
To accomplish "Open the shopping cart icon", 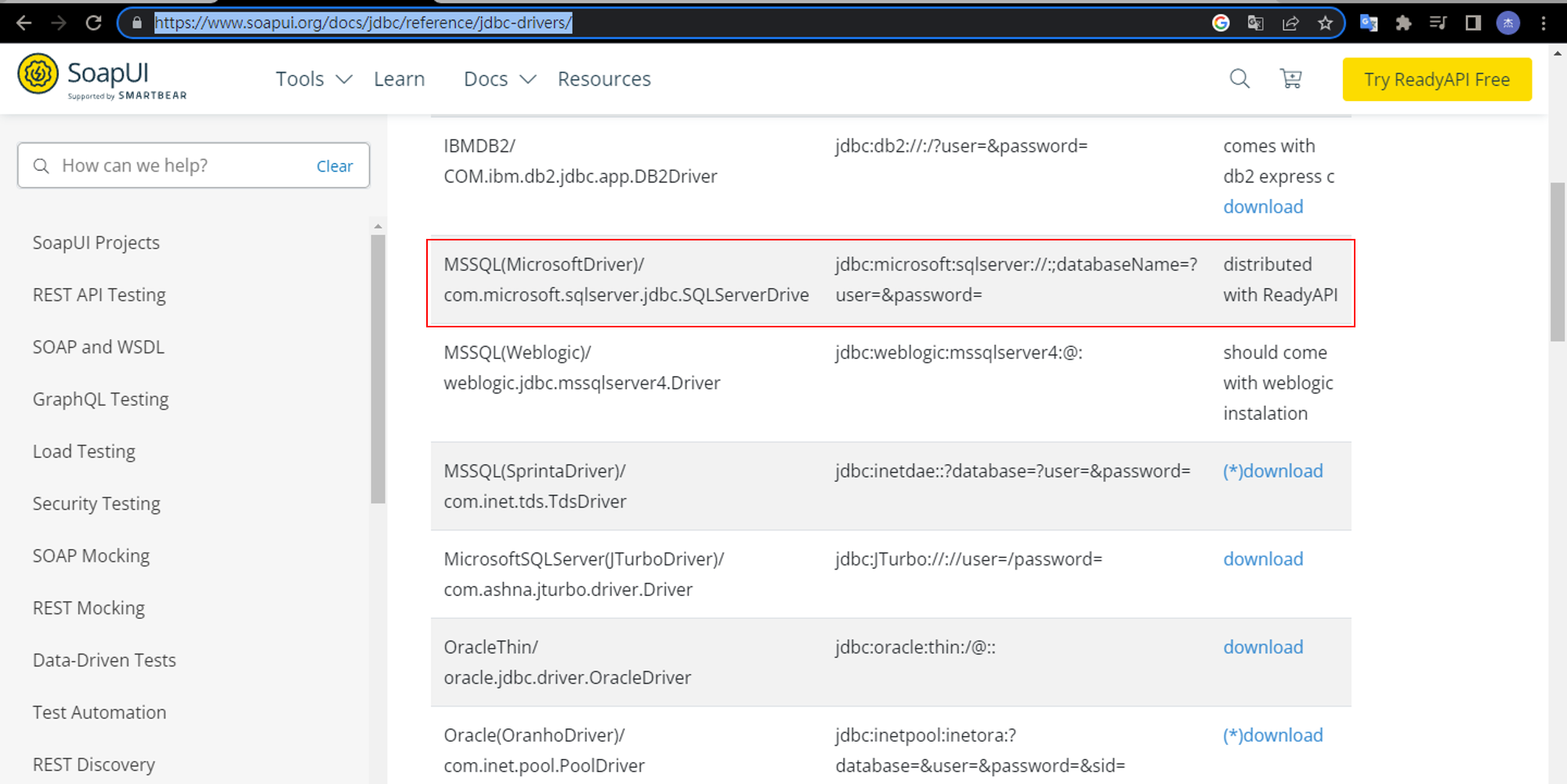I will 1290,79.
